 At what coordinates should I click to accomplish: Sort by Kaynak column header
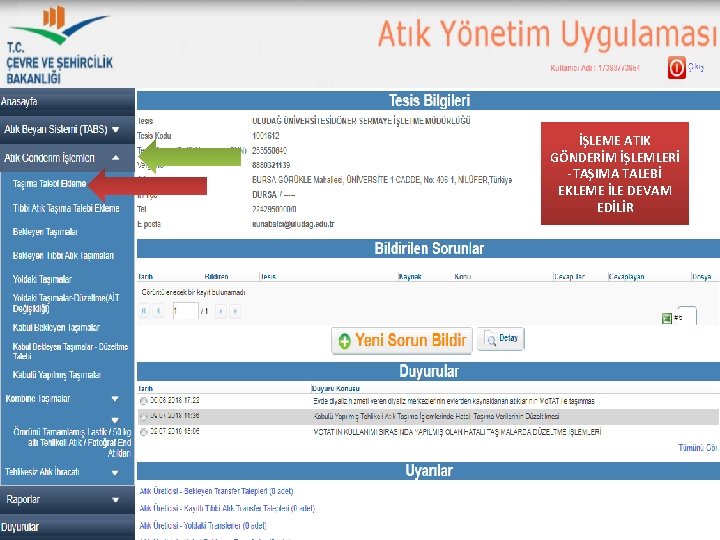tap(410, 276)
